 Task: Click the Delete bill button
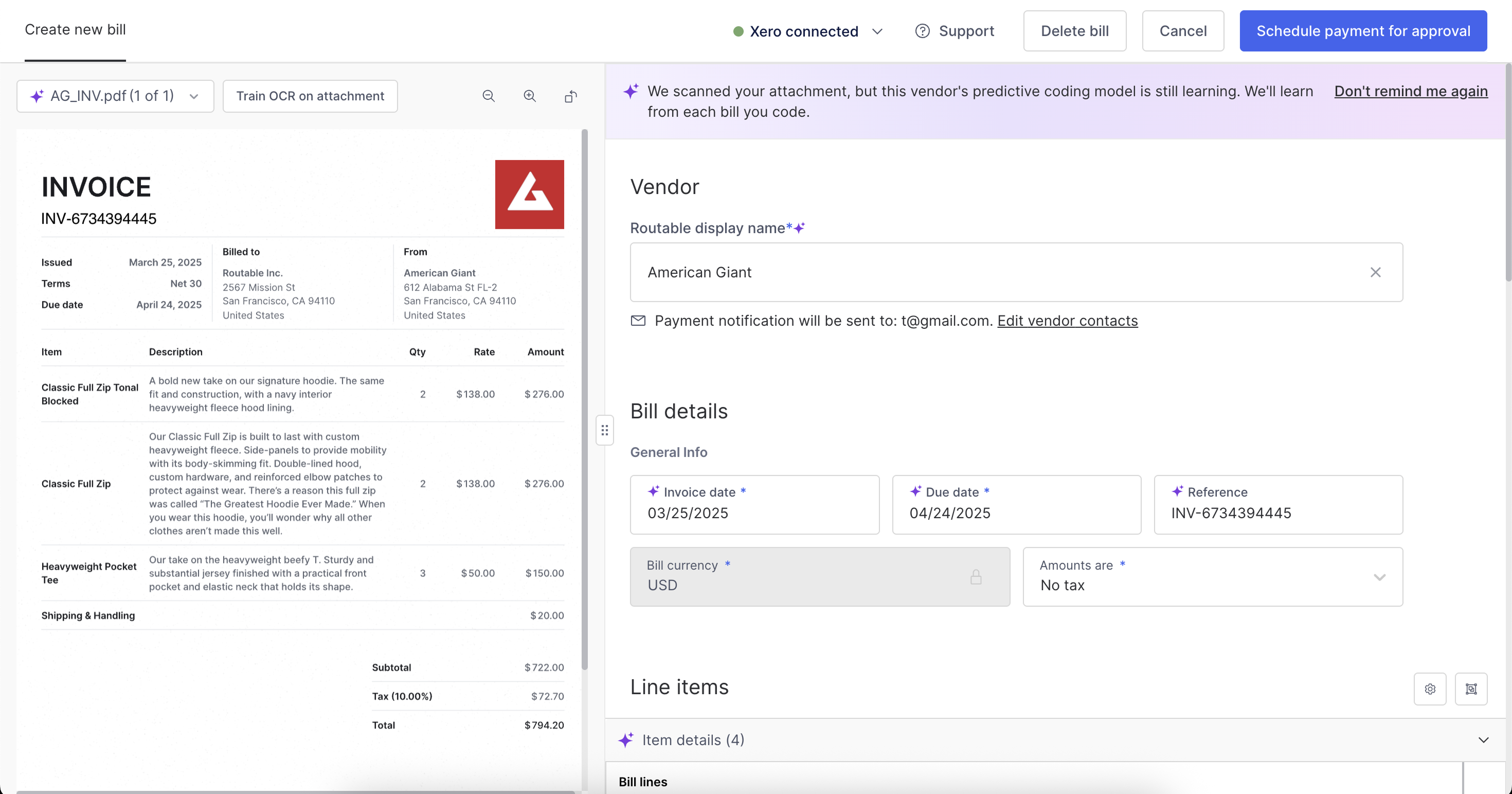1075,30
